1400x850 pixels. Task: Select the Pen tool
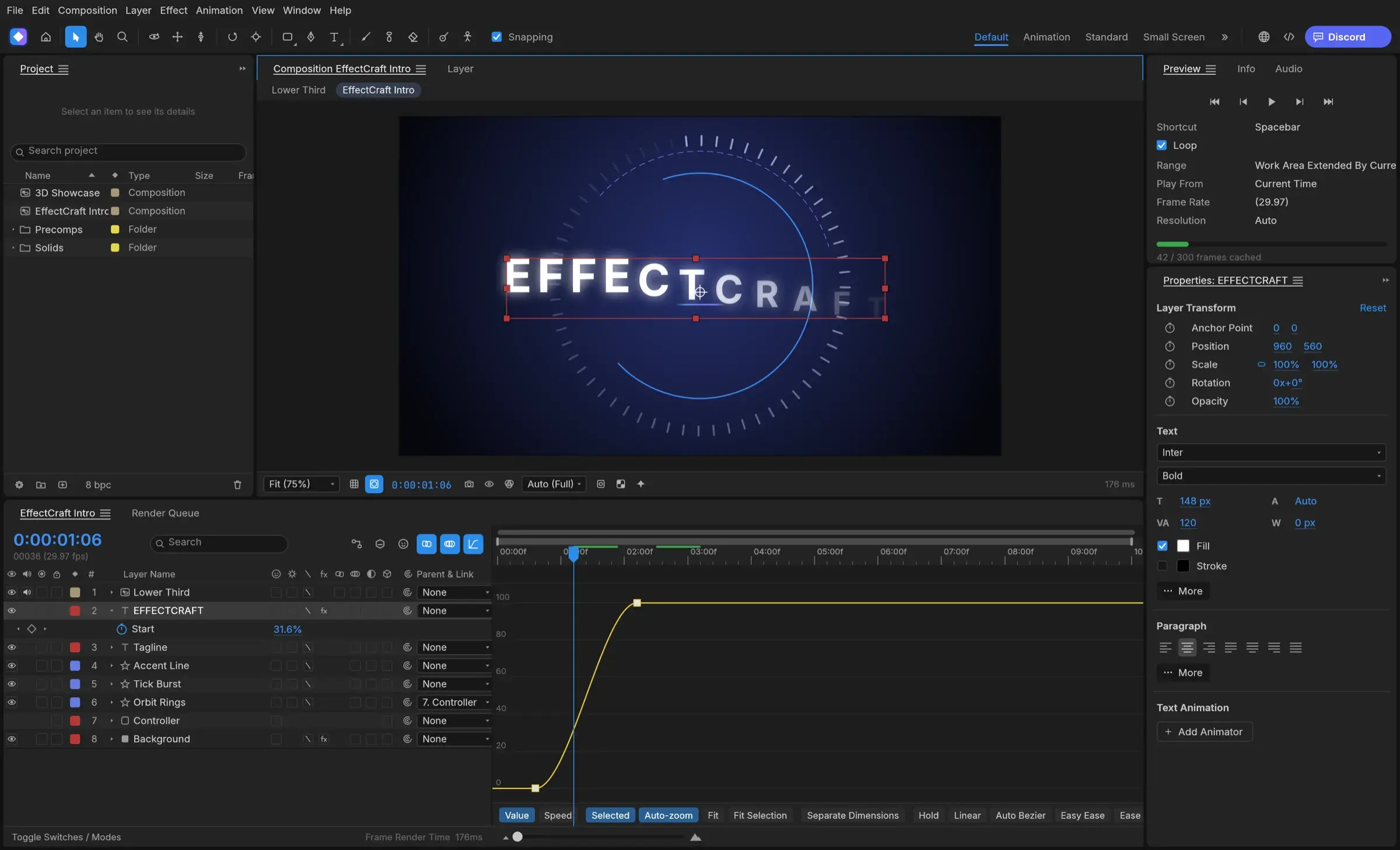pos(311,37)
